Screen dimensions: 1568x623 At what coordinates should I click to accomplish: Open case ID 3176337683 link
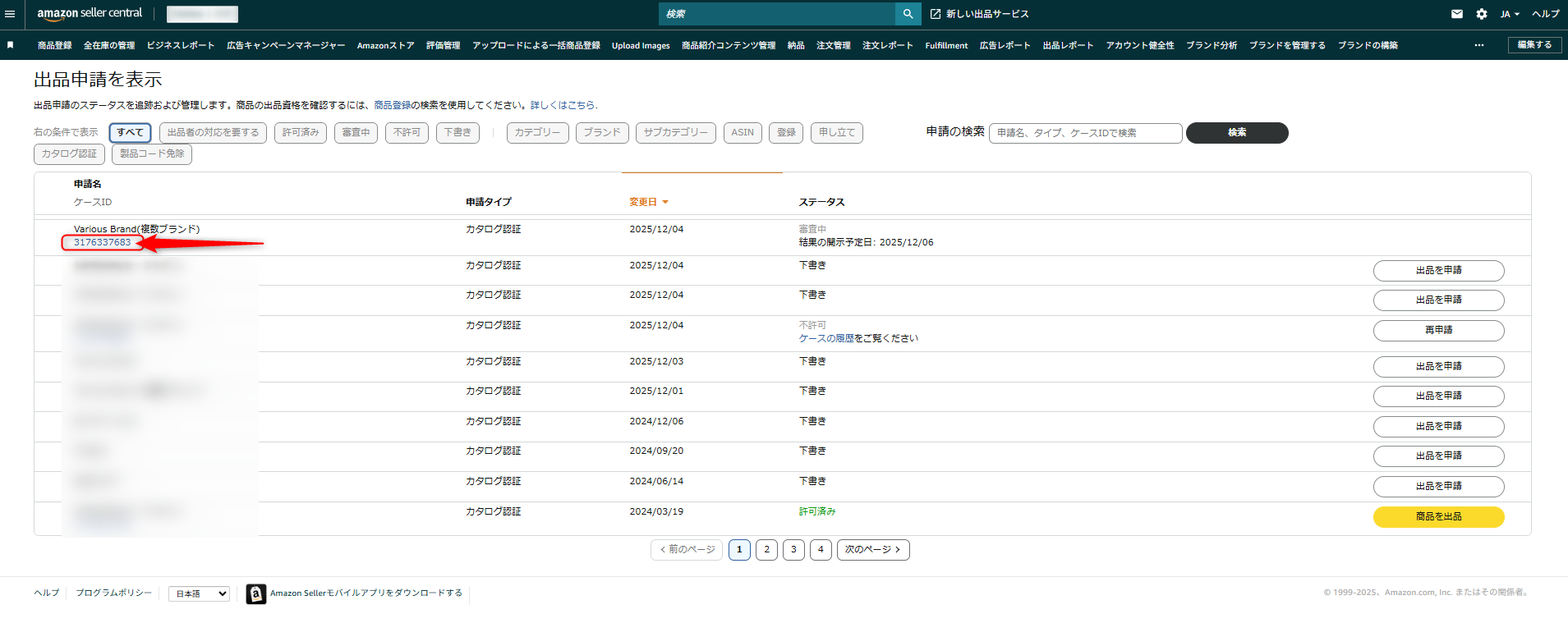point(102,242)
